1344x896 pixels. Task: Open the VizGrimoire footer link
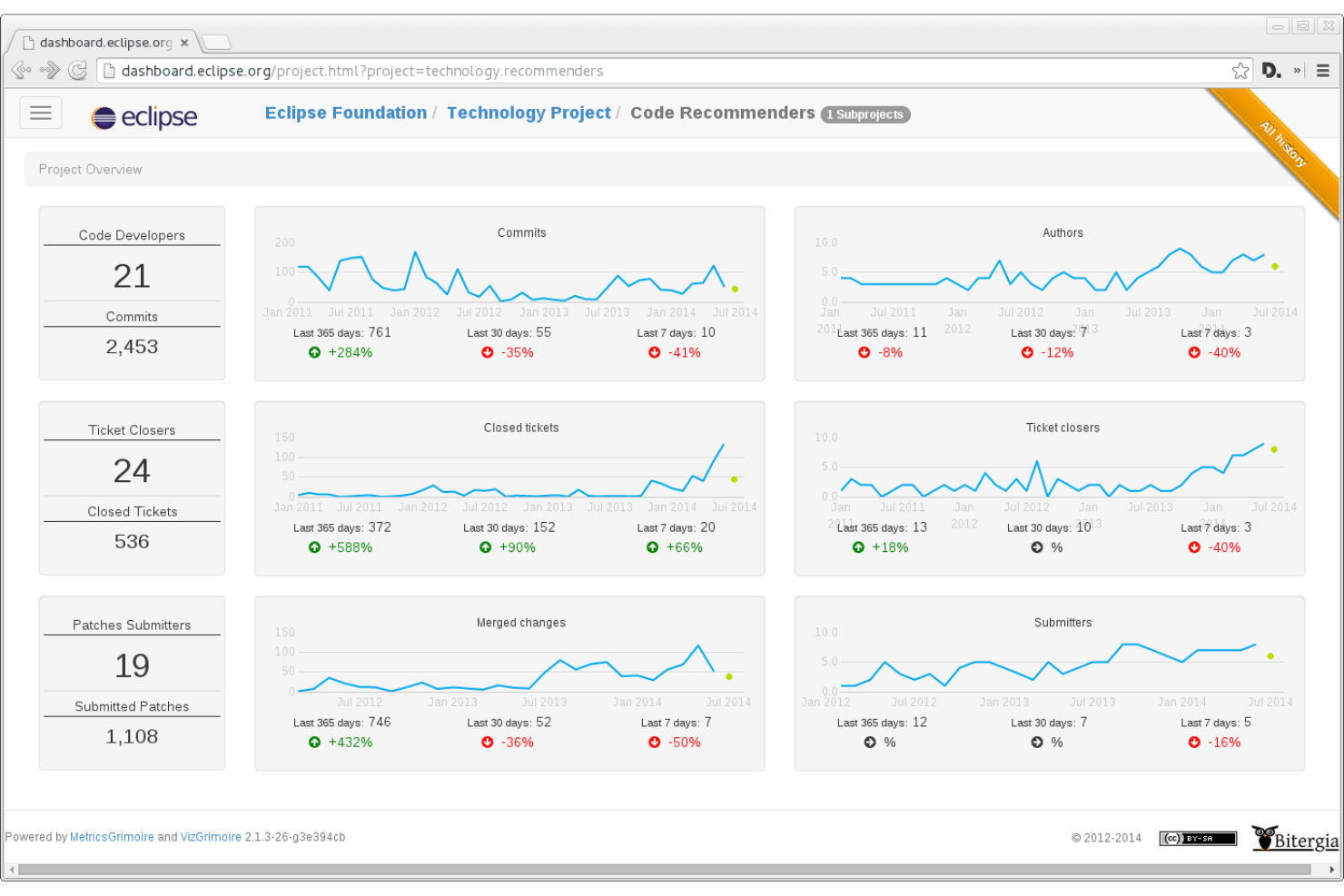pyautogui.click(x=211, y=837)
